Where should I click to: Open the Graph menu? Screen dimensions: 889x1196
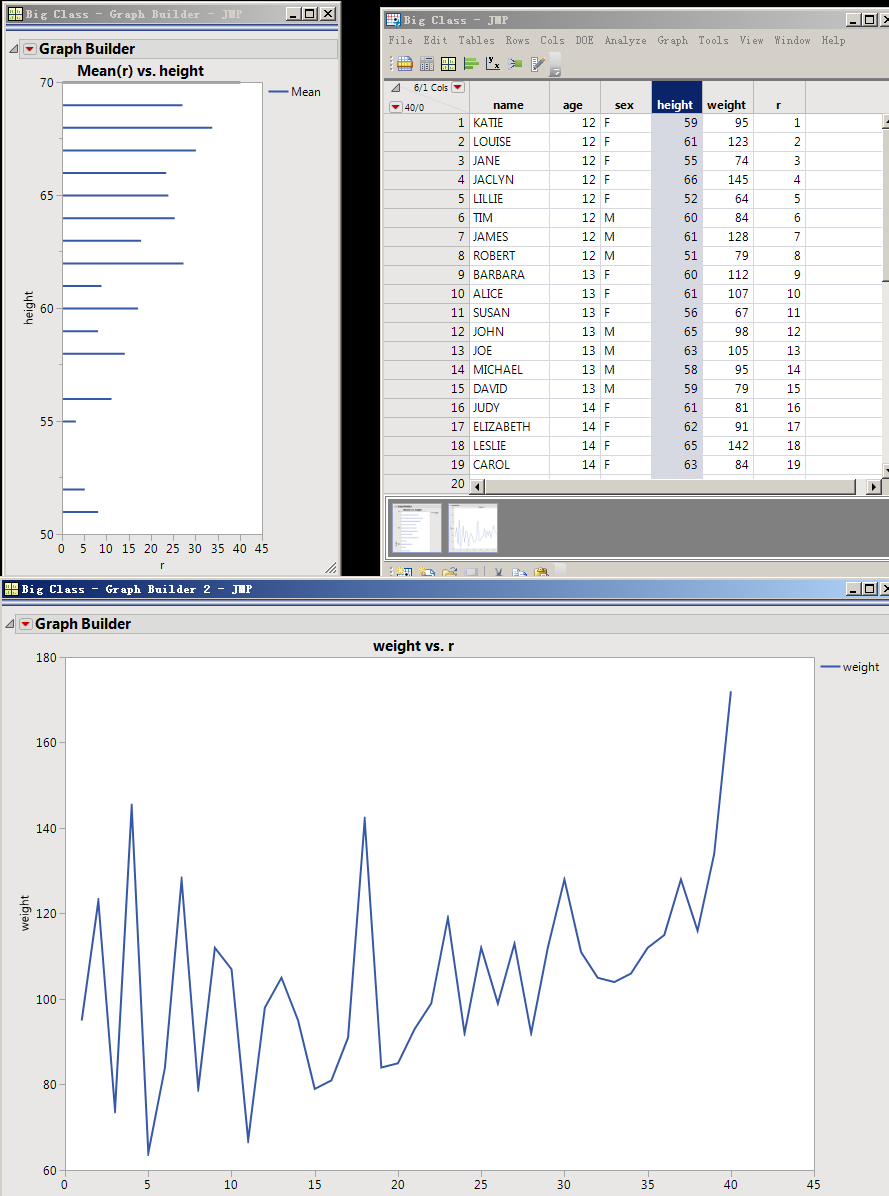click(672, 41)
